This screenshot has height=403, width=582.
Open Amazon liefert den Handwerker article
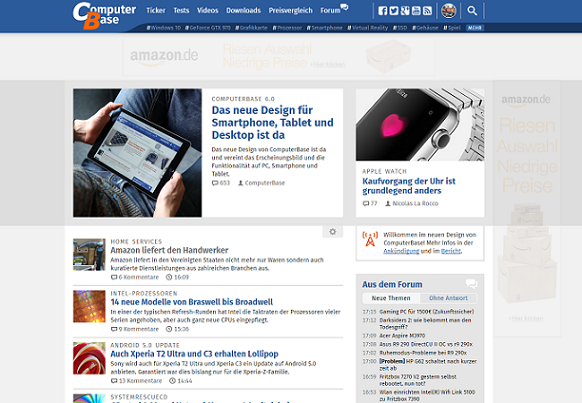pyautogui.click(x=169, y=250)
